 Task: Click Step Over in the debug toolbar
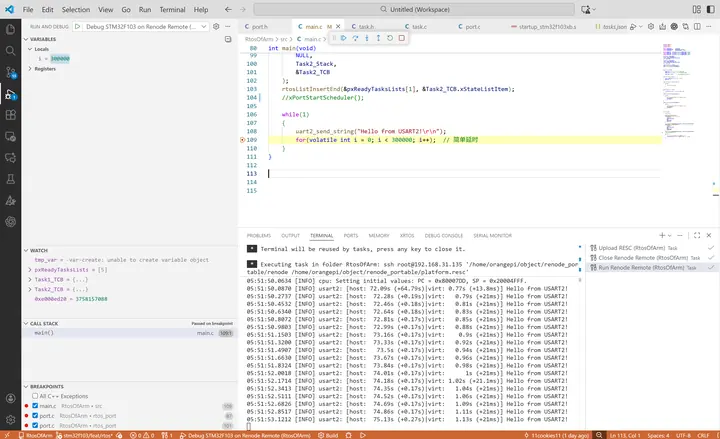pos(354,38)
